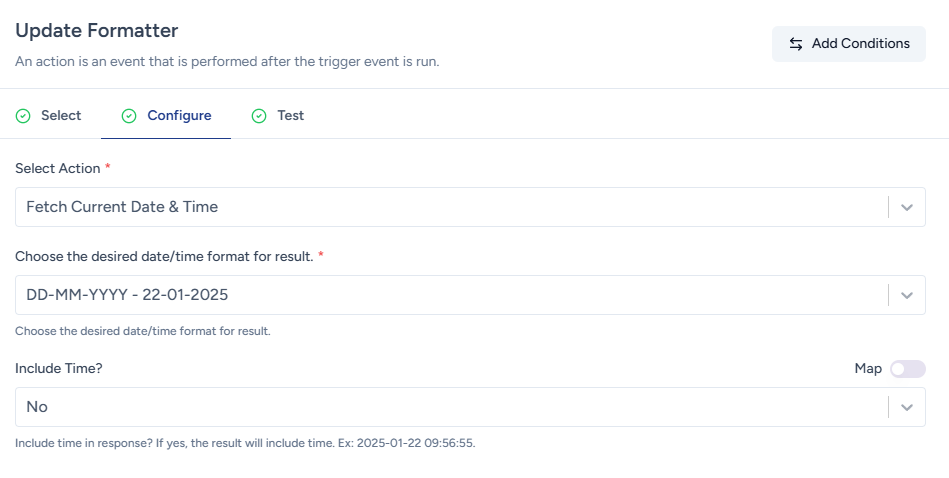This screenshot has width=949, height=478.
Task: Click the checkmark icon next to Configure
Action: click(x=129, y=116)
